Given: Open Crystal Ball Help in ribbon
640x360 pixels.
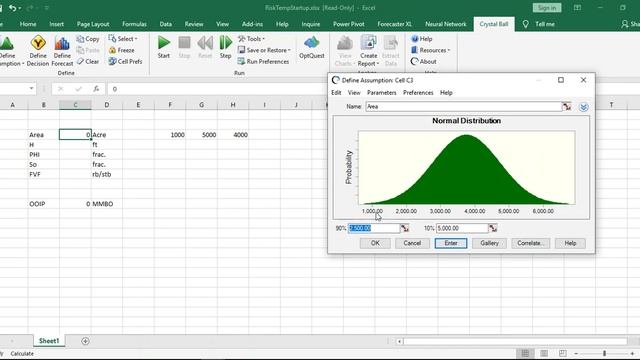Looking at the screenshot, I should (x=422, y=39).
